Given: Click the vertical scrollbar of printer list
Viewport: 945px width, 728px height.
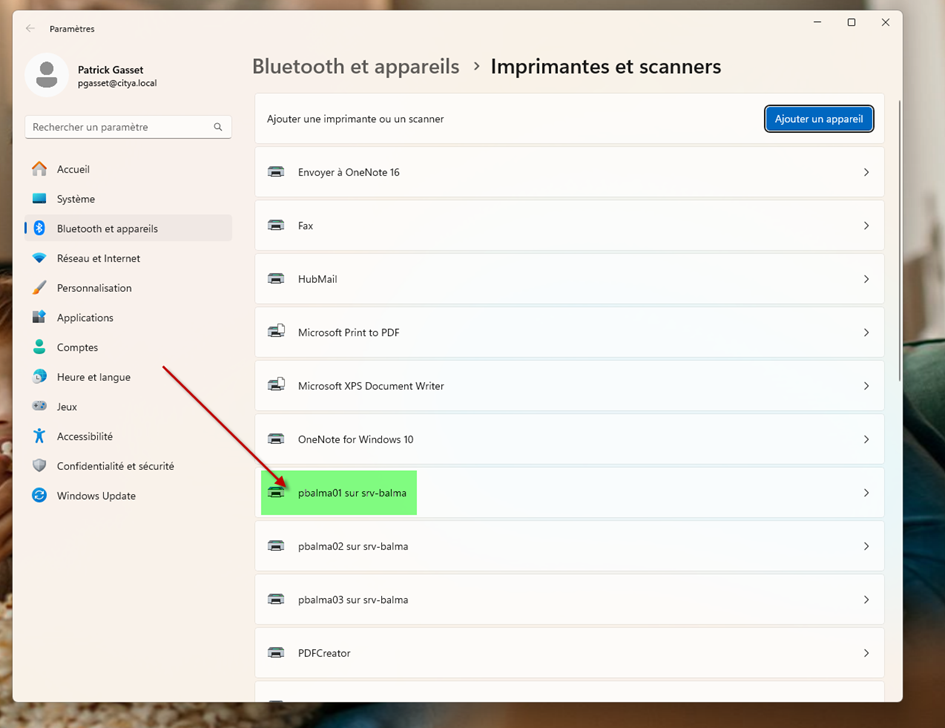Looking at the screenshot, I should click(899, 240).
